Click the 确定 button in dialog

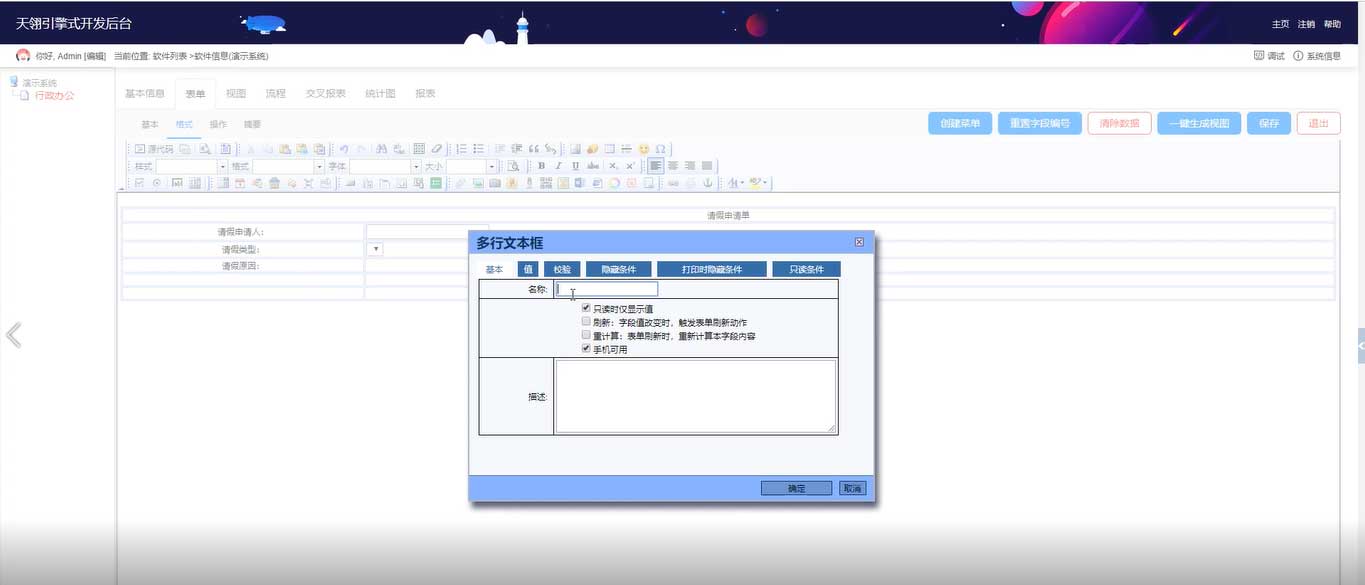[x=796, y=488]
